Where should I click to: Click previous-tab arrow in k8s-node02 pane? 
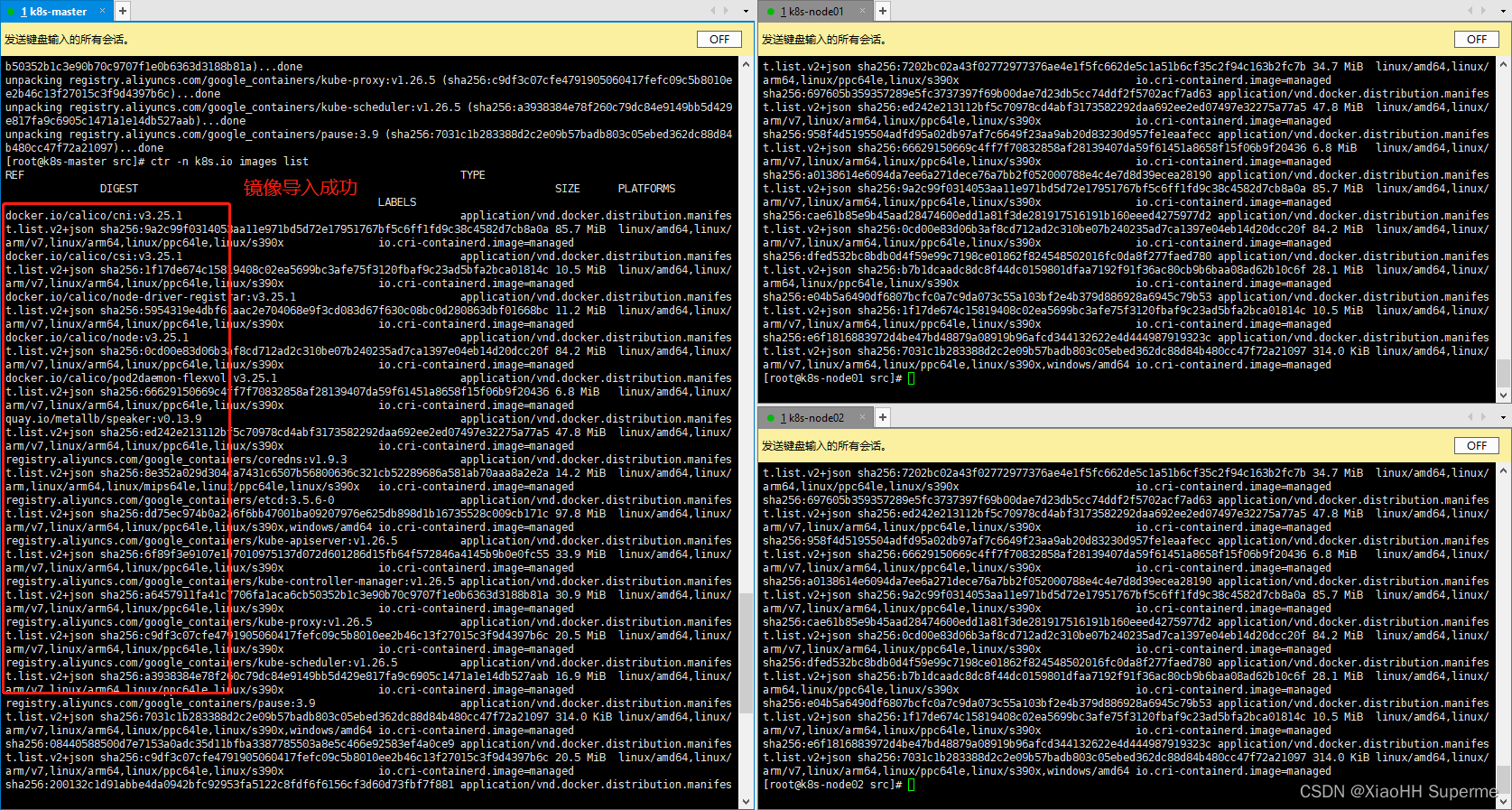click(x=1470, y=417)
